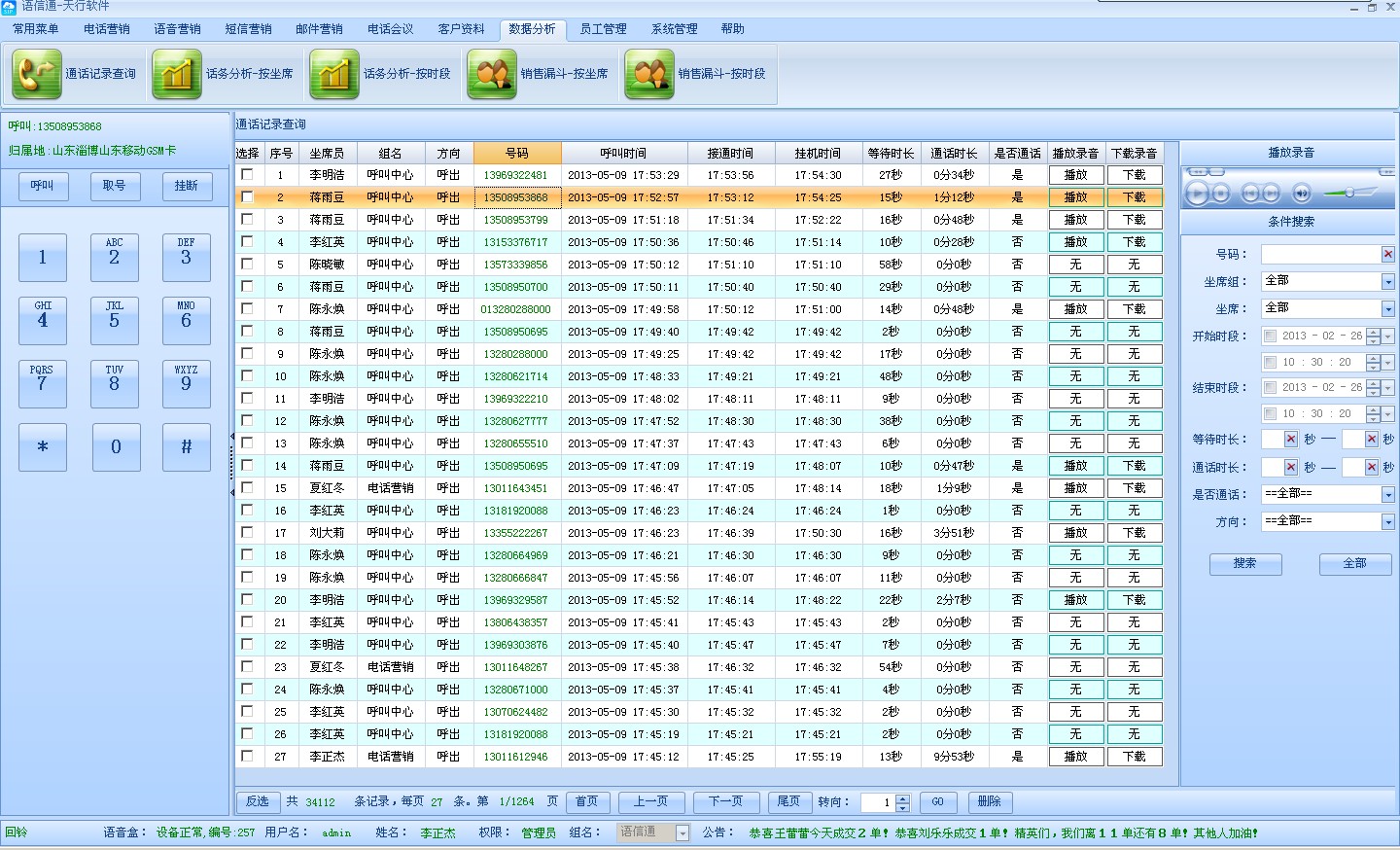Open the 员工管理 menu tab
Image resolution: width=1400 pixels, height=850 pixels.
(x=603, y=29)
